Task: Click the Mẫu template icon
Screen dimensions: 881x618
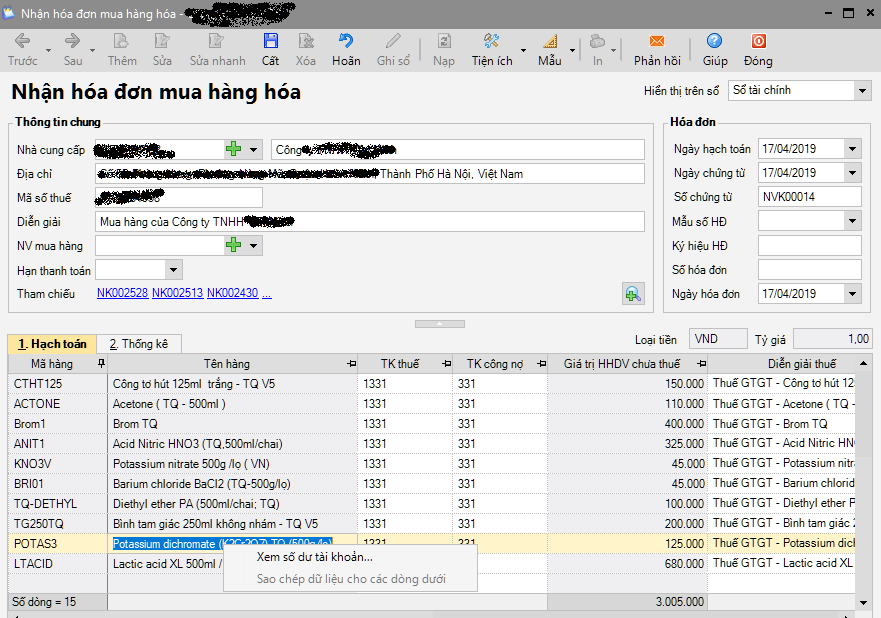Action: click(x=549, y=42)
